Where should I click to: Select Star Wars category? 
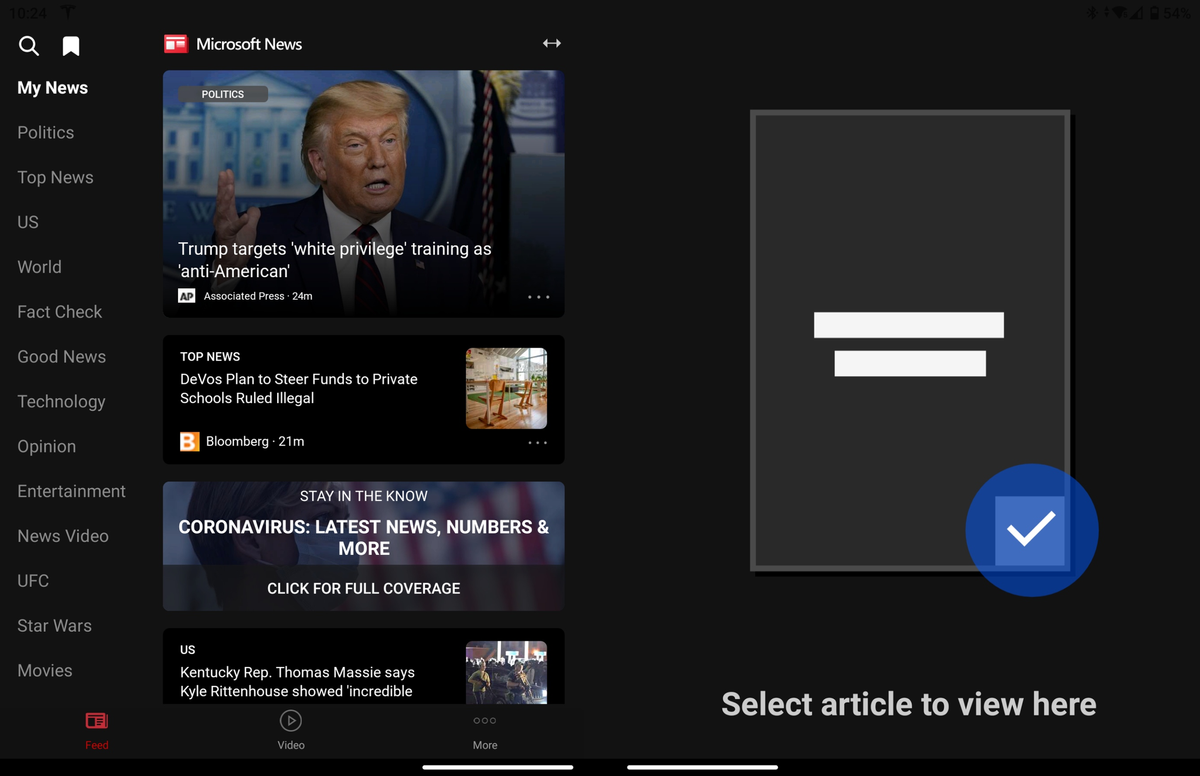pyautogui.click(x=54, y=626)
